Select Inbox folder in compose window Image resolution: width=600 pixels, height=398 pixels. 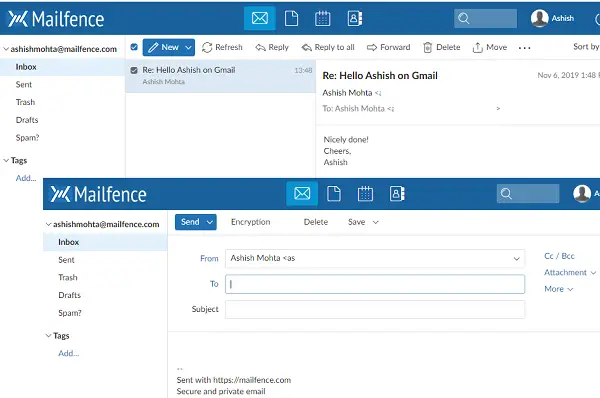(x=105, y=242)
